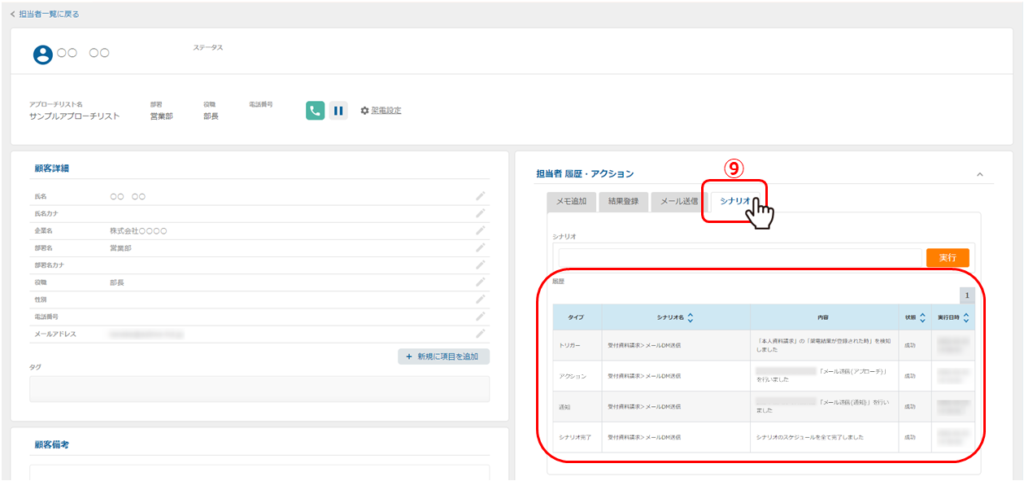
Task: Click pencil icon for 部署名 row
Action: (x=481, y=247)
